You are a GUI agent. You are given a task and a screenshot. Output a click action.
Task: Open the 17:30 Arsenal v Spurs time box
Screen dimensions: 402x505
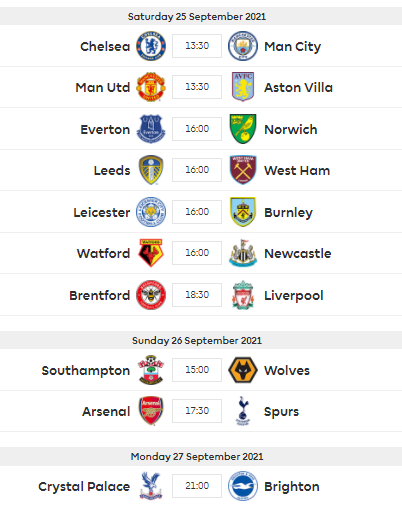coord(197,411)
